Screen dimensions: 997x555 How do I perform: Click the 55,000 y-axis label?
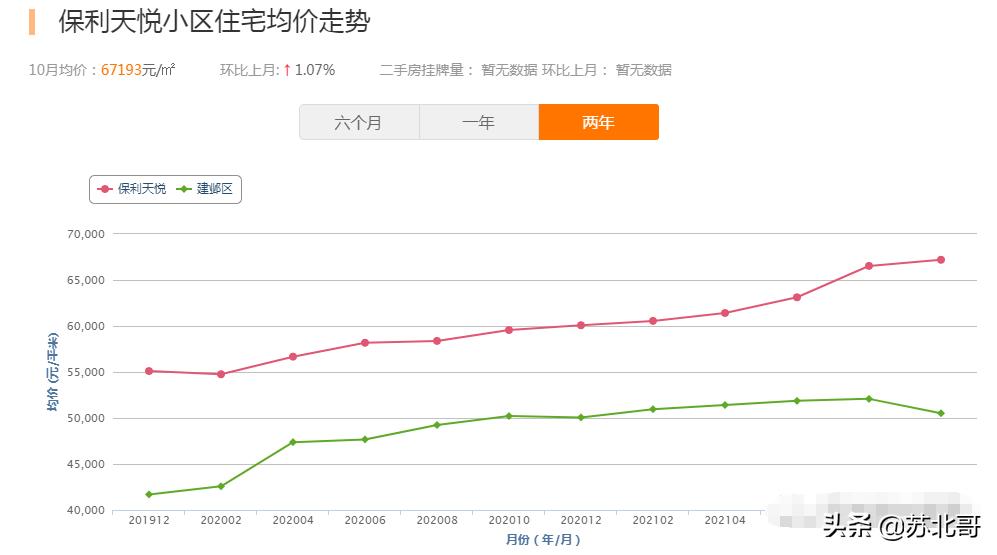pyautogui.click(x=86, y=373)
